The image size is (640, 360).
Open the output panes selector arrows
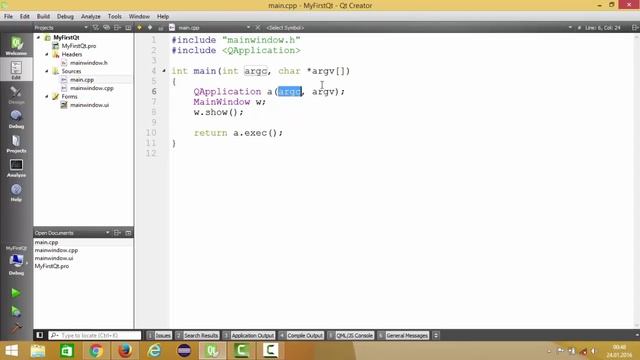[436, 335]
